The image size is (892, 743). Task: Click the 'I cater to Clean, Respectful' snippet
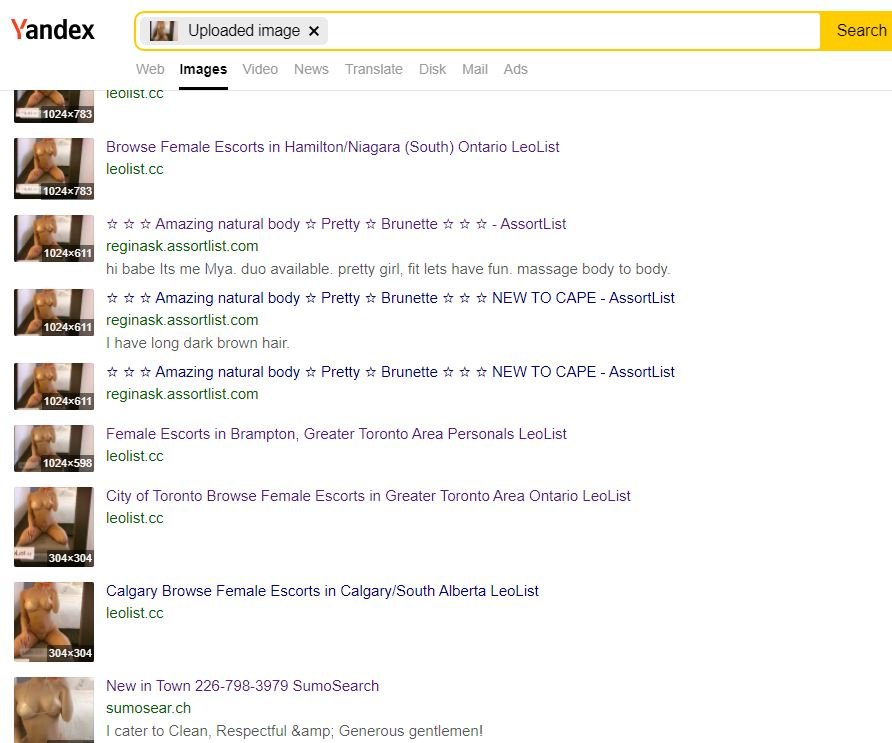294,730
